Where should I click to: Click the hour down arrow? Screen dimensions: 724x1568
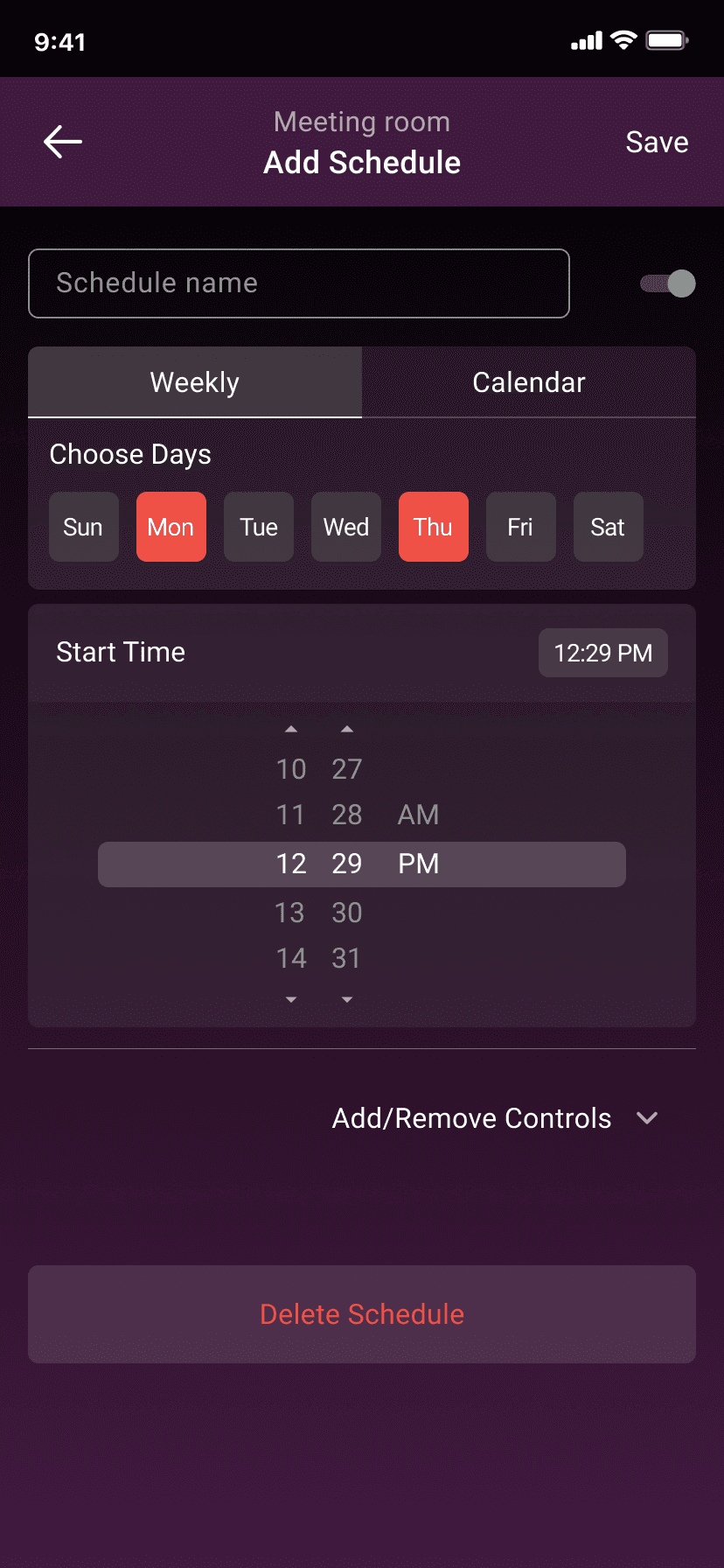pos(291,999)
